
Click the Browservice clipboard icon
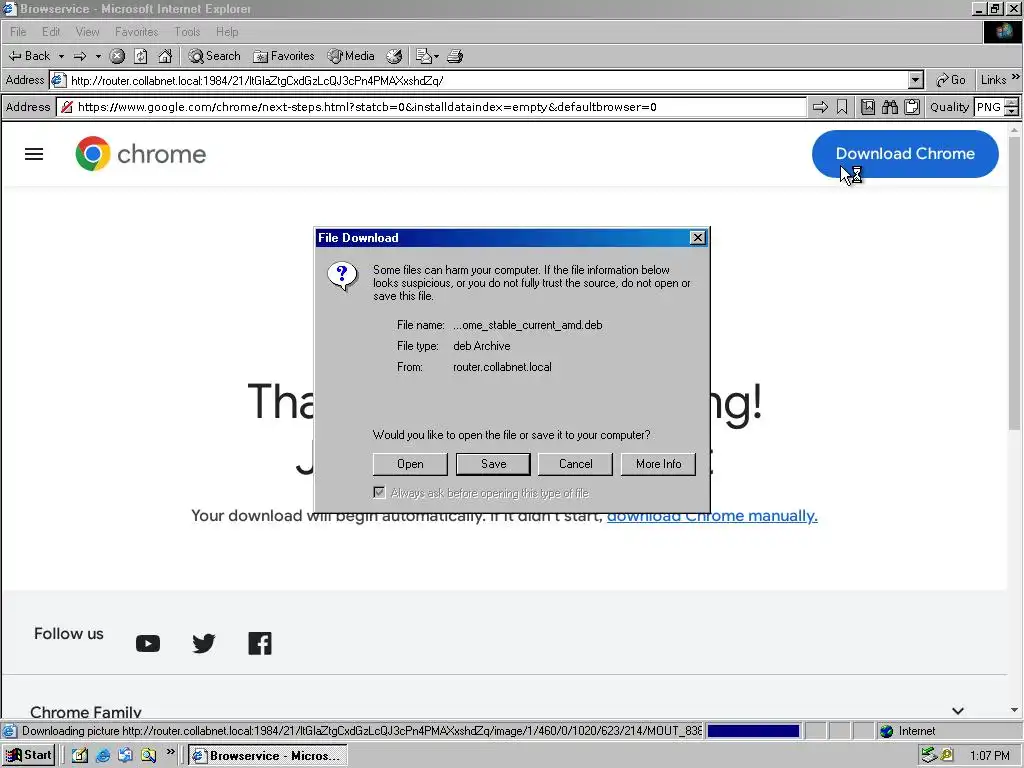(912, 107)
